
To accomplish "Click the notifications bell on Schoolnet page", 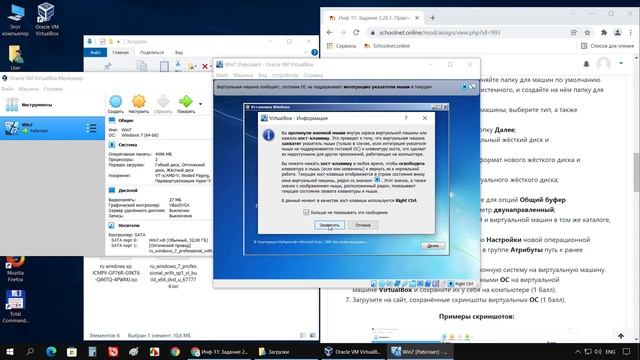I will pos(586,64).
